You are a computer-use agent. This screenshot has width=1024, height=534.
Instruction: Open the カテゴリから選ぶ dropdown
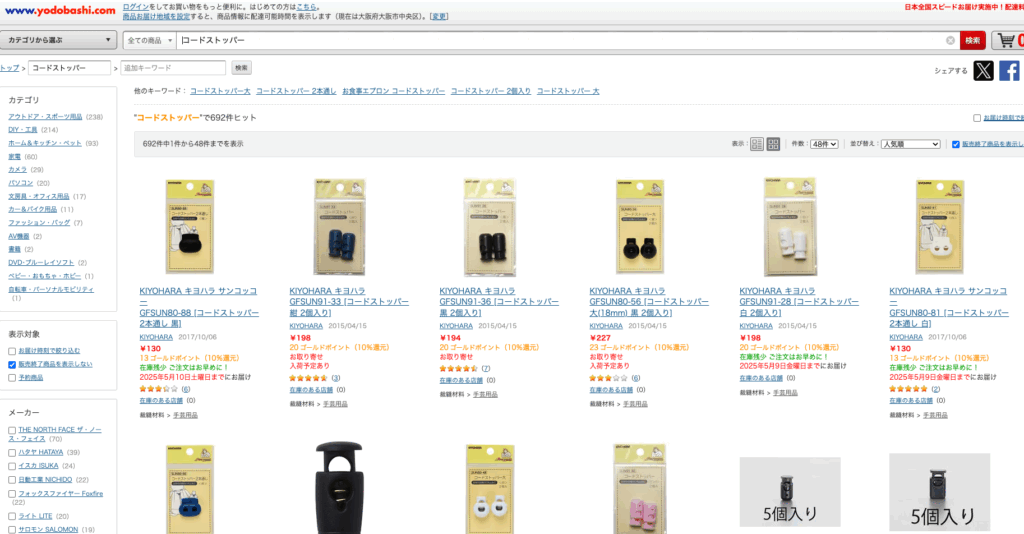point(59,40)
